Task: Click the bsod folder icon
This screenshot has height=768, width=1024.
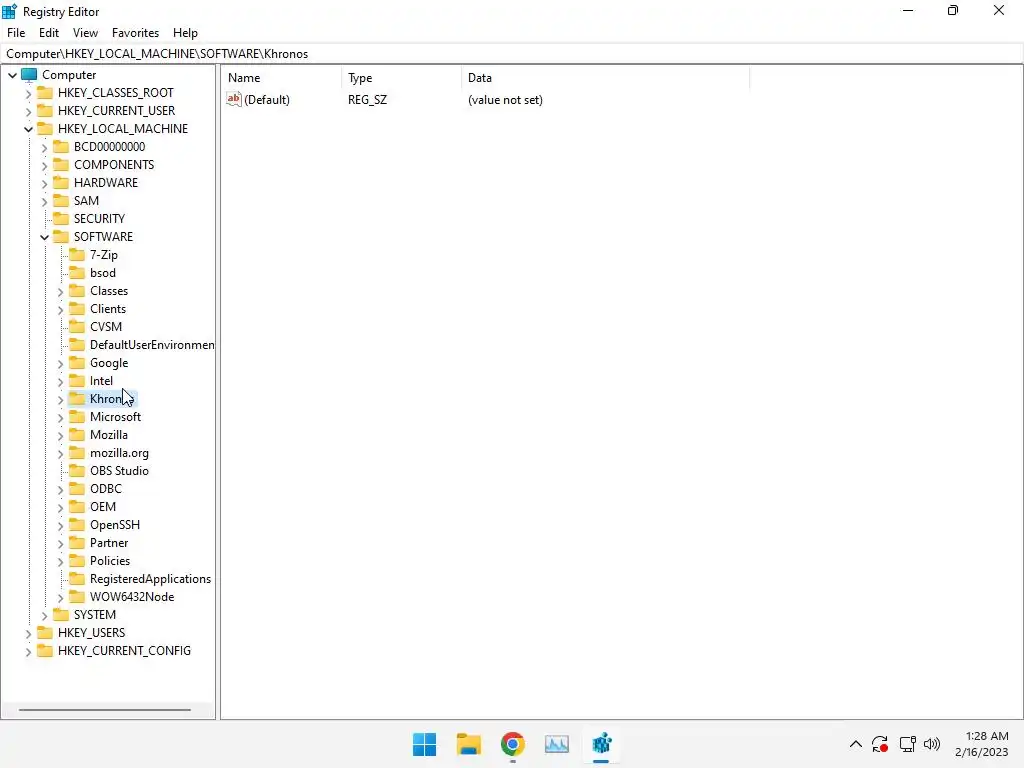Action: [x=77, y=272]
